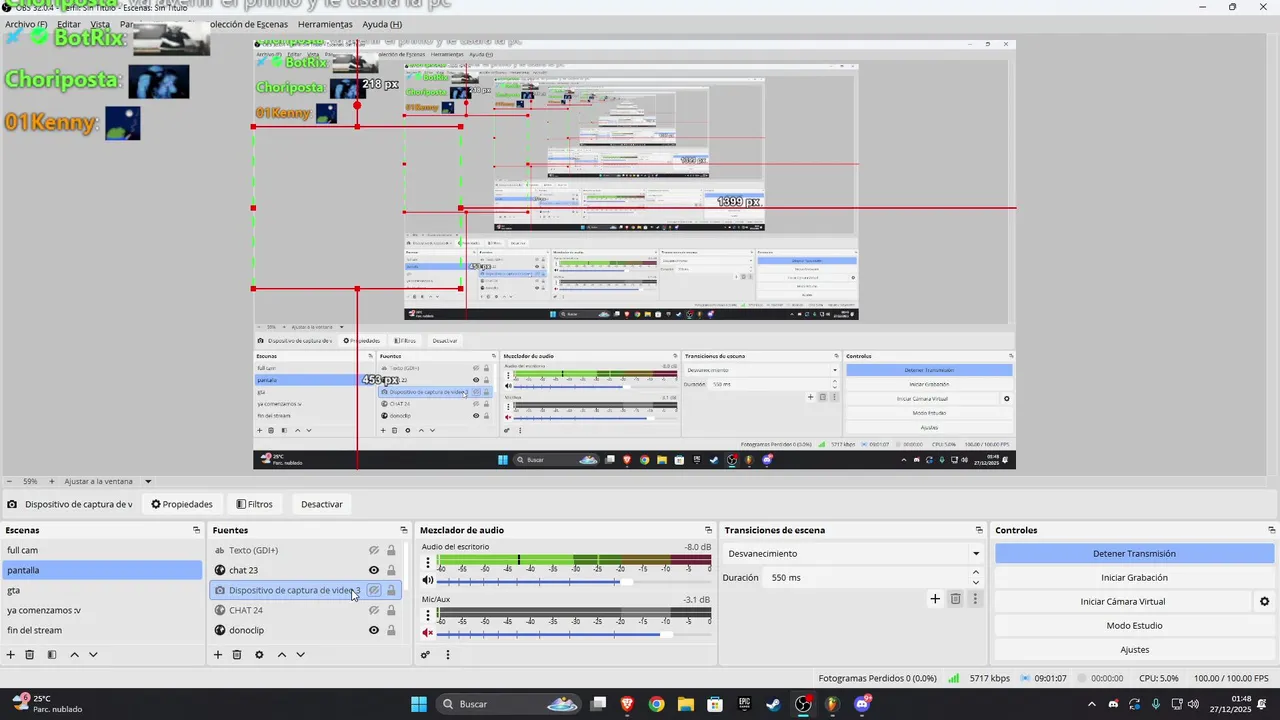The image size is (1280, 720).
Task: Open the Herramientas menu
Action: (x=325, y=24)
